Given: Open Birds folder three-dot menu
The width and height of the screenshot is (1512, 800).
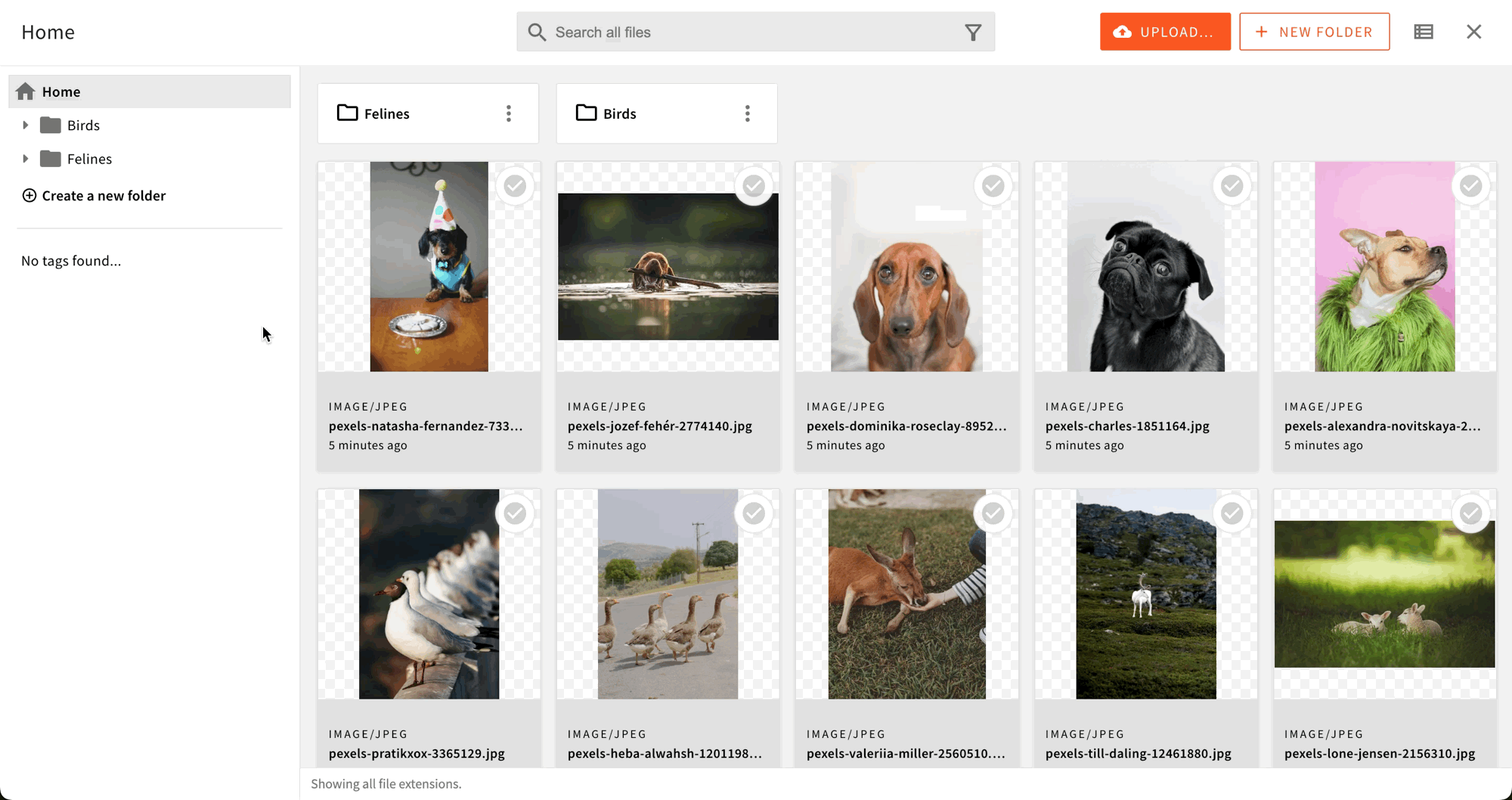Looking at the screenshot, I should pos(748,113).
